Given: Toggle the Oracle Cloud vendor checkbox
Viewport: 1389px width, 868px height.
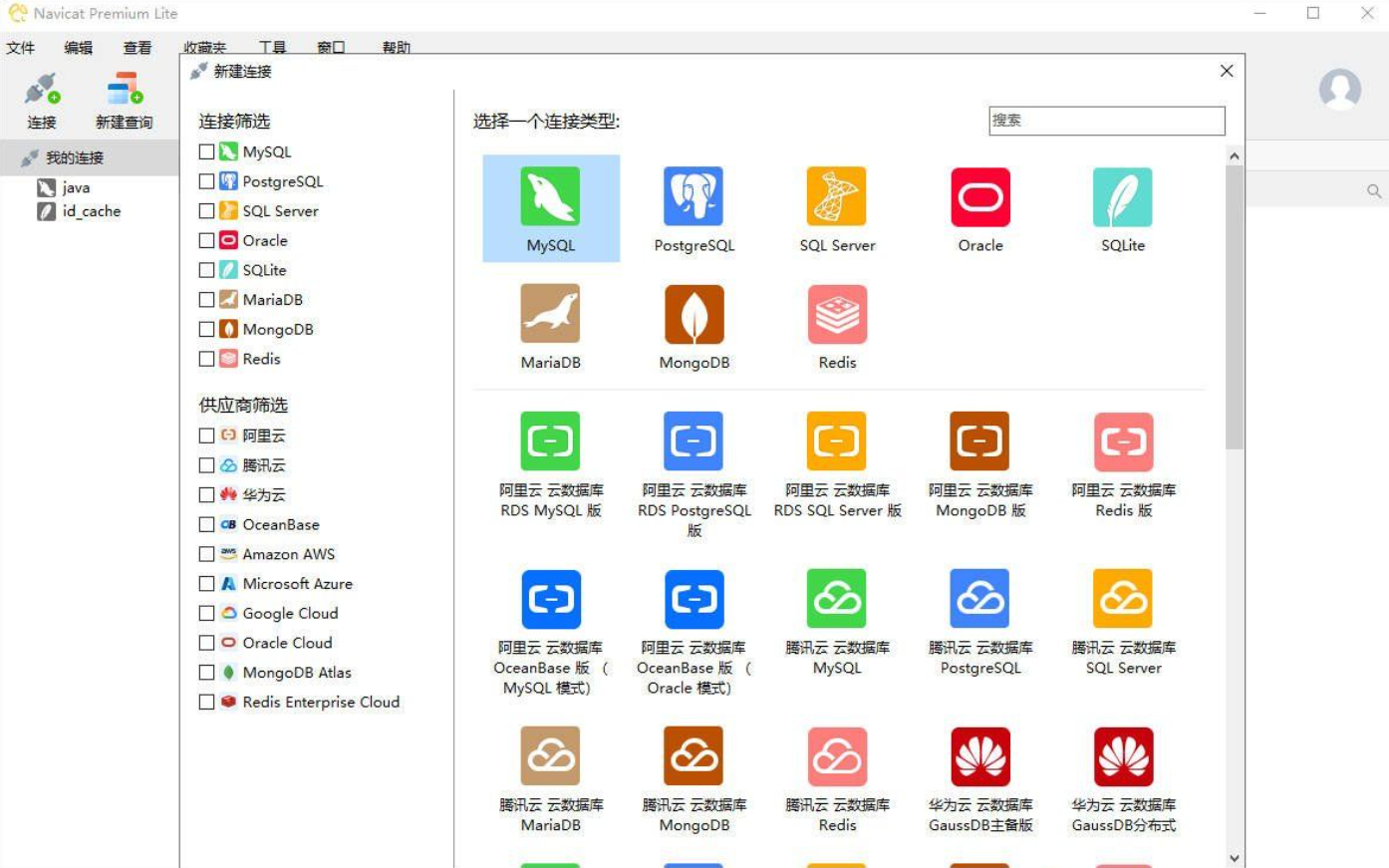Looking at the screenshot, I should click(206, 643).
